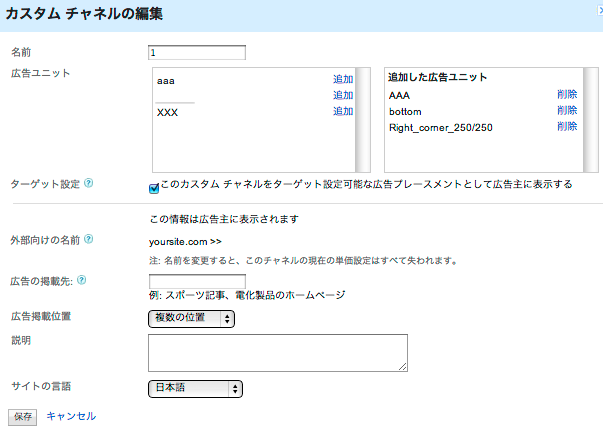Screen dimensions: 603x431
Task: Click inside the 説明 text area
Action: 277,353
